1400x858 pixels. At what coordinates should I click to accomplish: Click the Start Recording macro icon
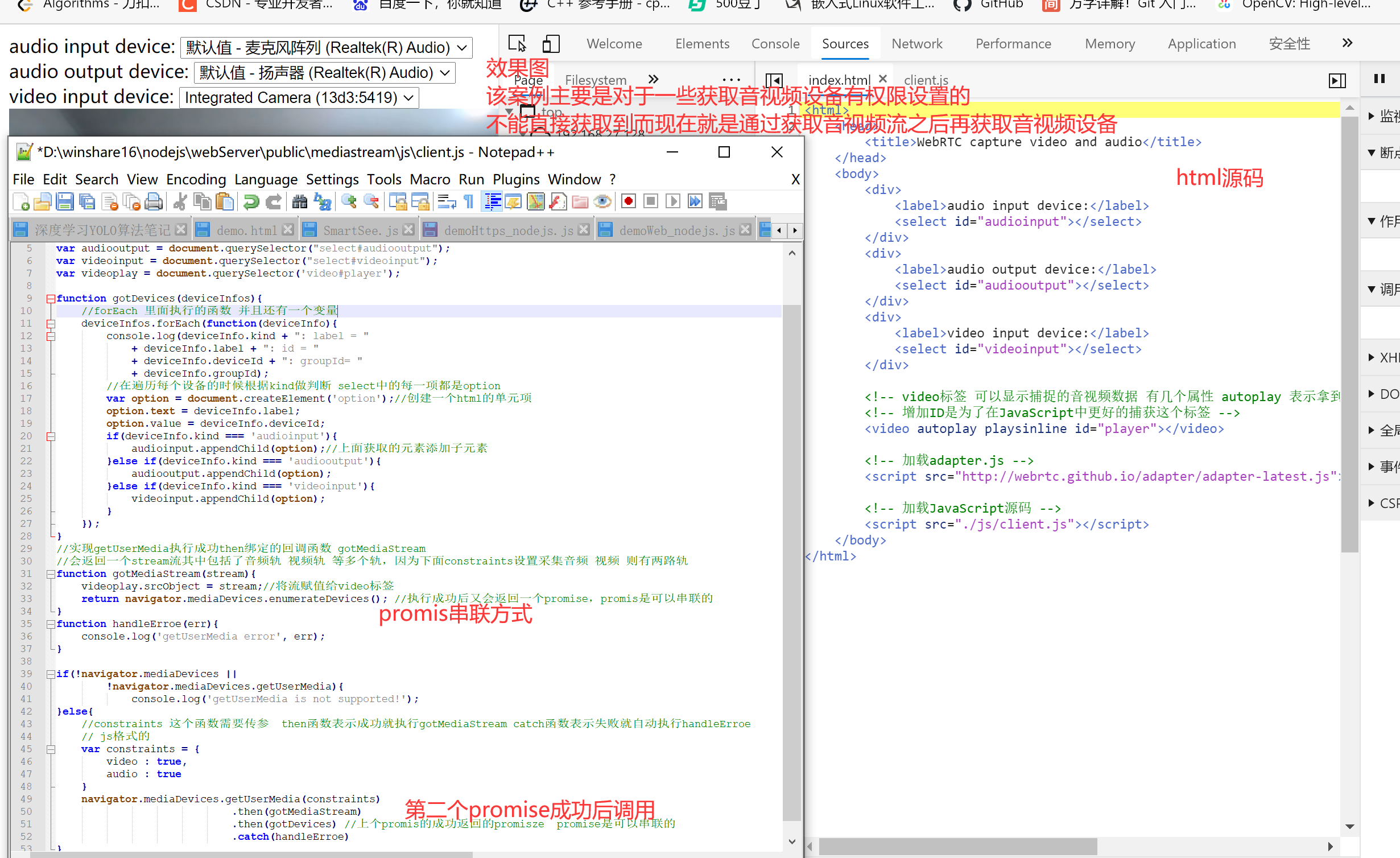628,201
